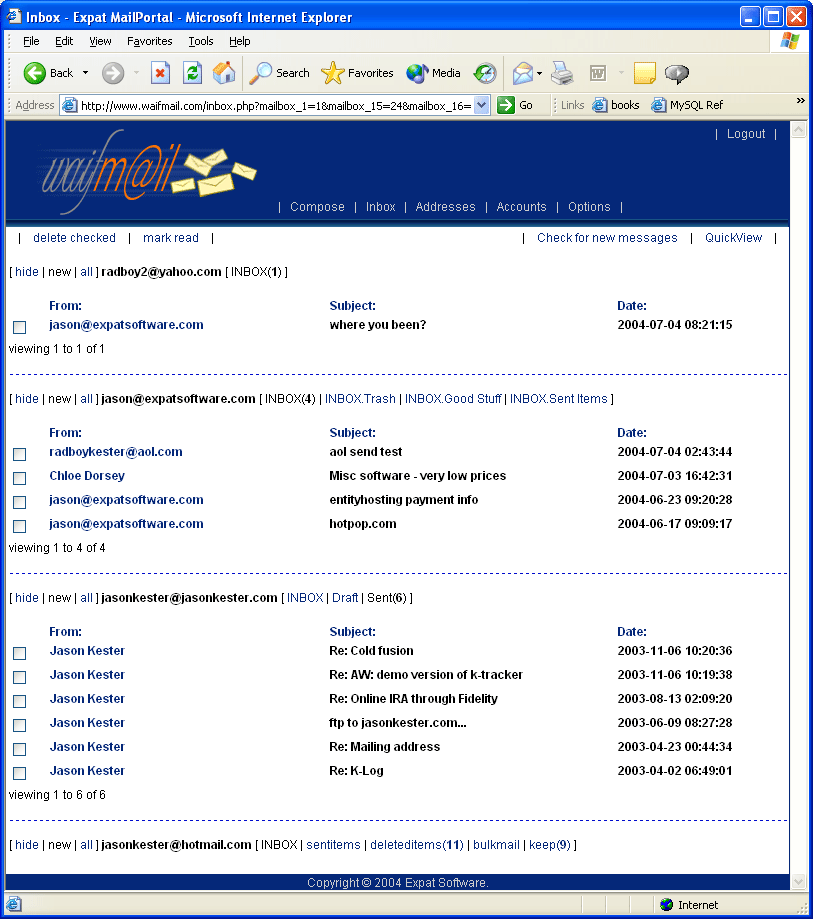
Task: Open the Messenger speech bubble icon
Action: pos(676,73)
